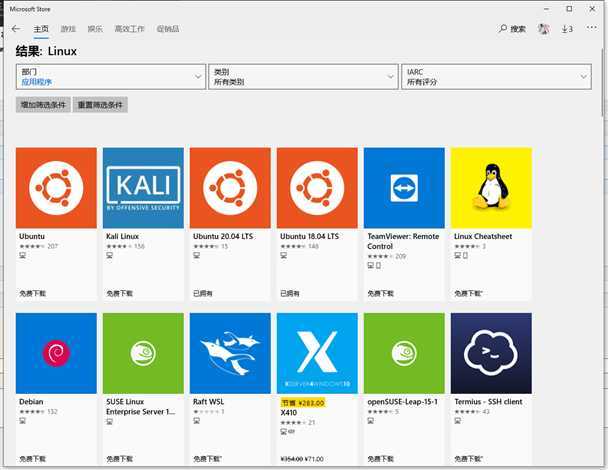The image size is (608, 470).
Task: Click the TeamViewer star rating
Action: [x=380, y=256]
